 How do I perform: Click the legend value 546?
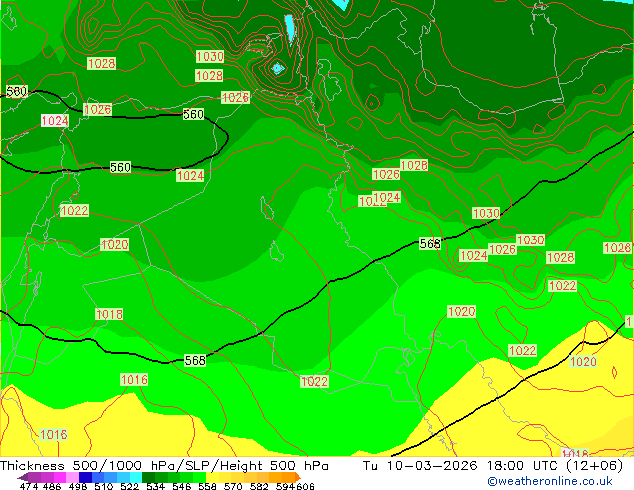coord(182,486)
